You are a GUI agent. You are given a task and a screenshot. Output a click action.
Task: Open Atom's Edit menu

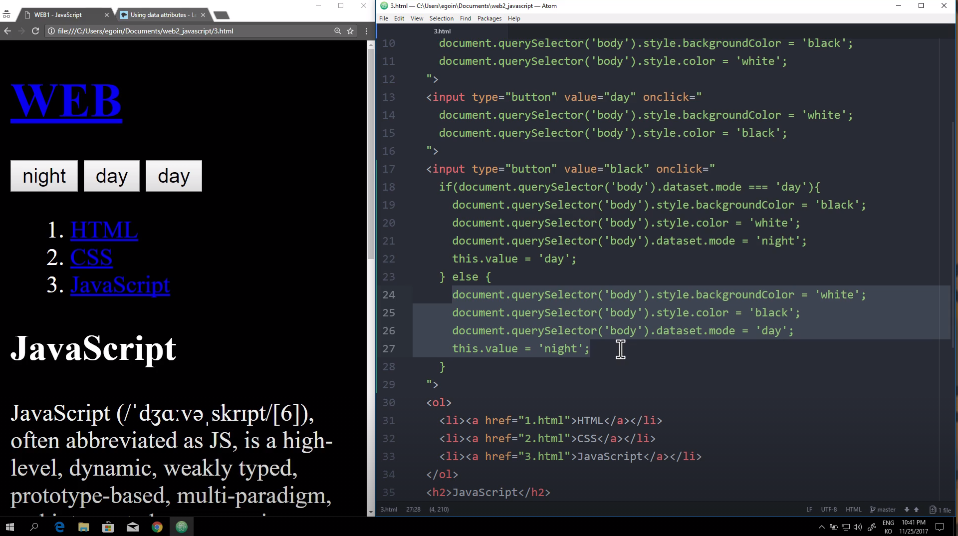tap(399, 18)
